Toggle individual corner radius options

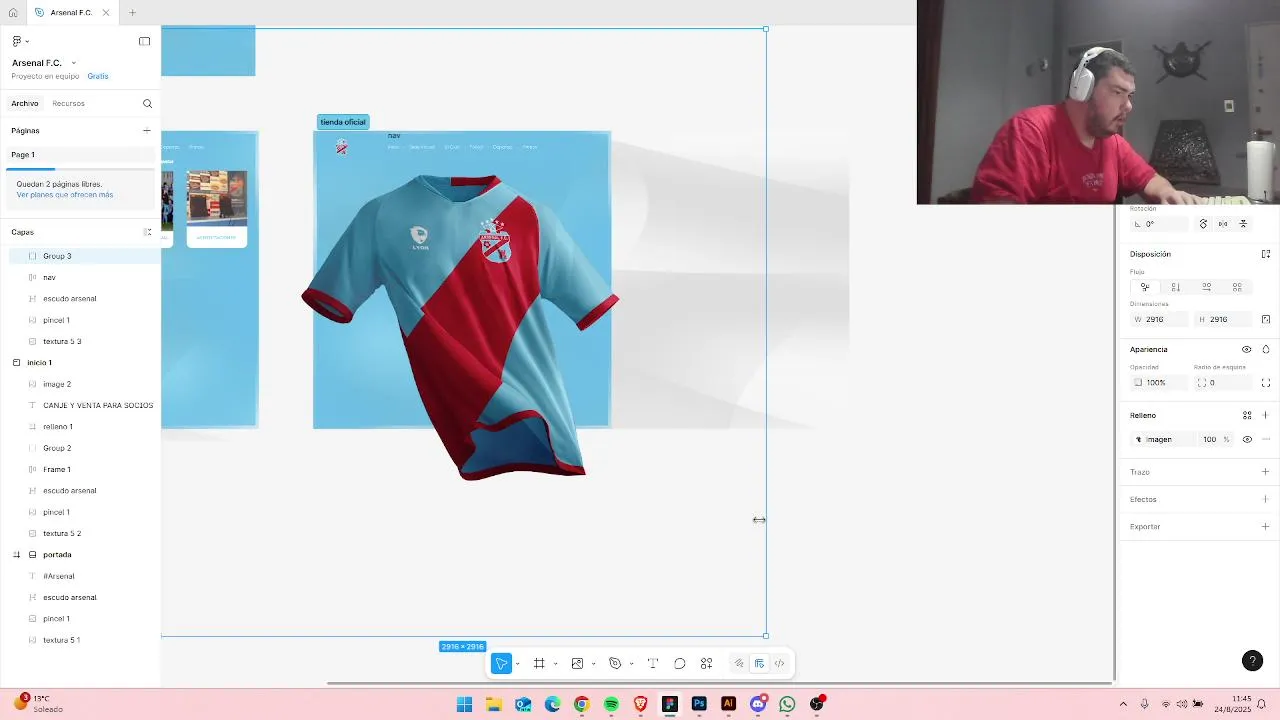[1265, 383]
